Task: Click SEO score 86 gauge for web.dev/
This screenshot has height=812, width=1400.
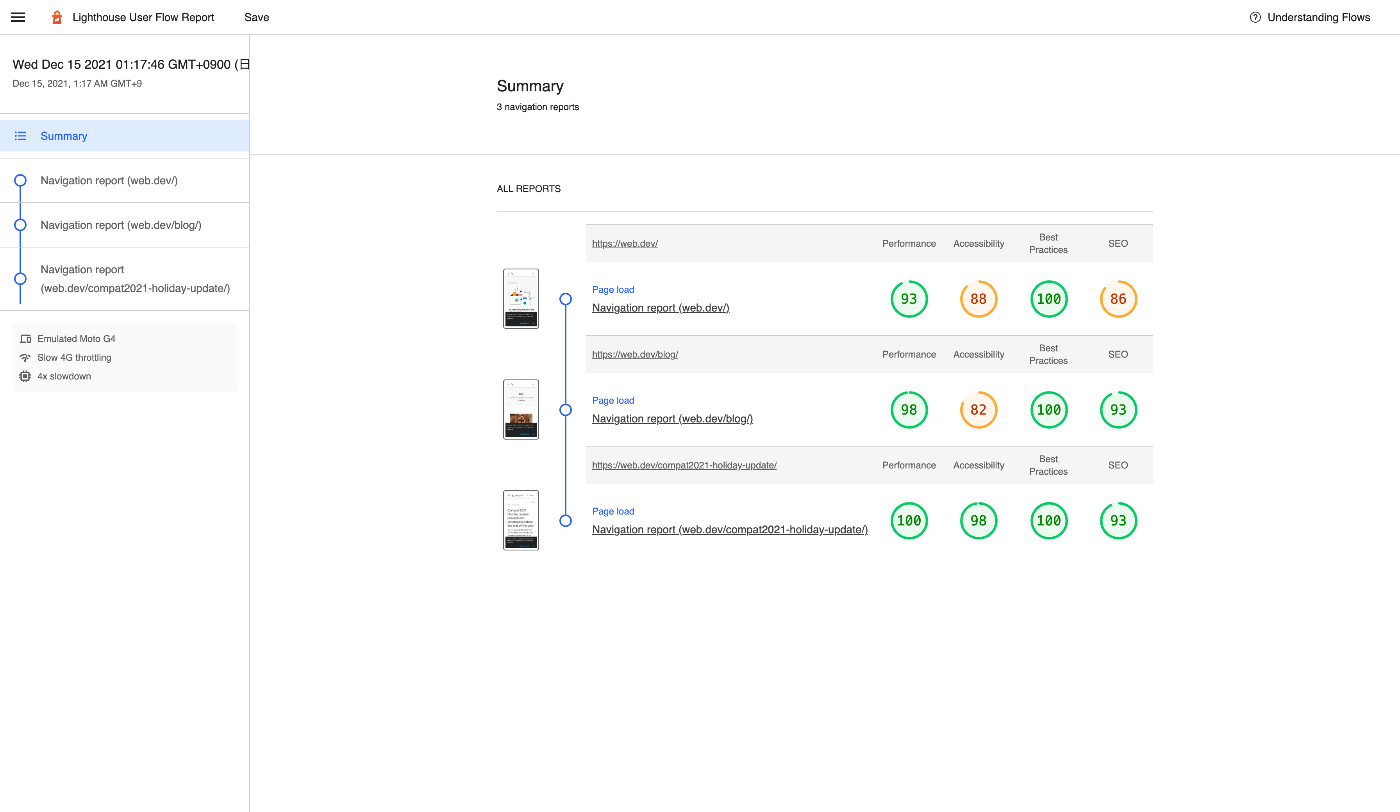Action: pyautogui.click(x=1118, y=299)
